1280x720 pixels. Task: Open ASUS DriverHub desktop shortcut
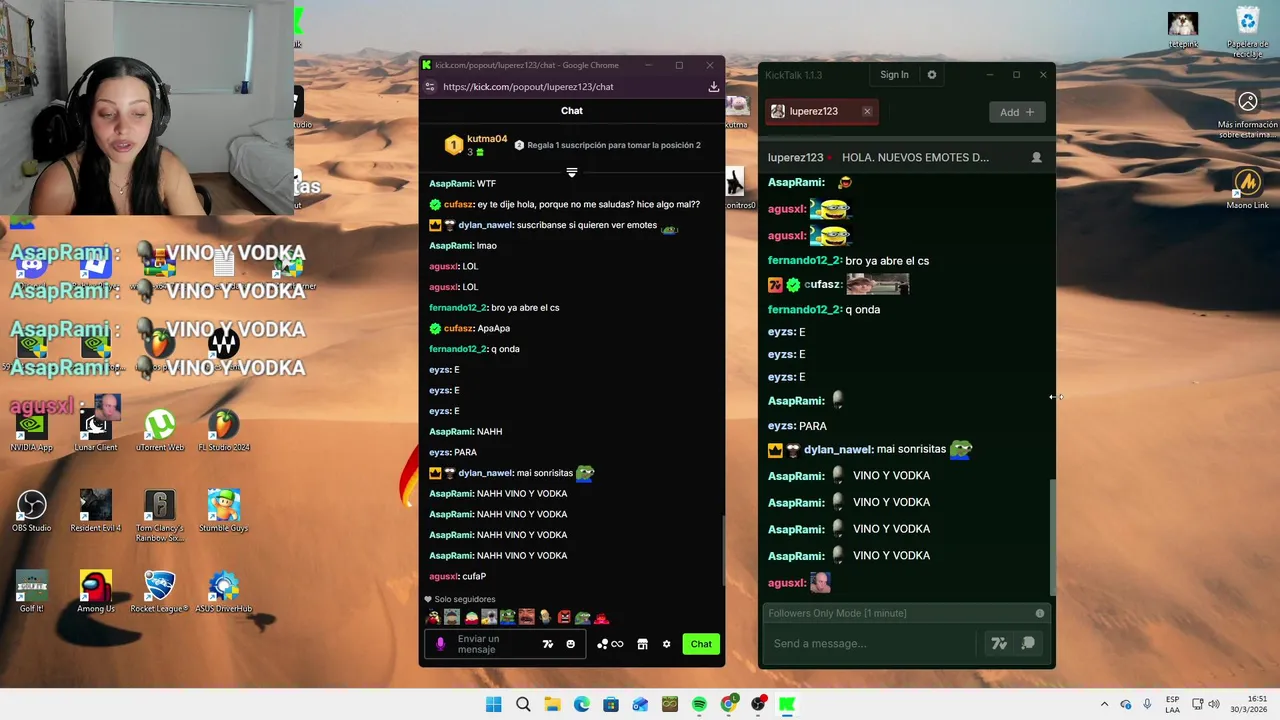(x=224, y=592)
